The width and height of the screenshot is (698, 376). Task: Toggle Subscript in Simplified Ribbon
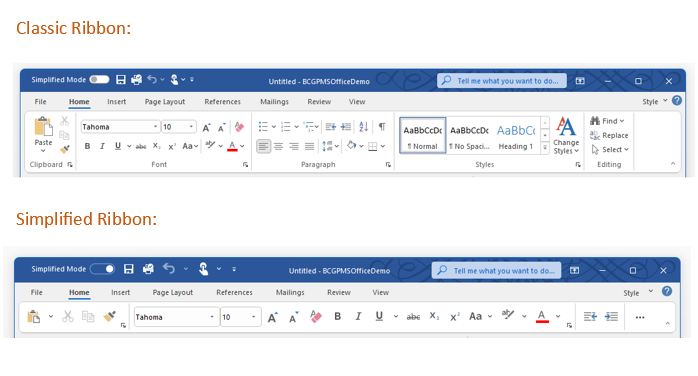[434, 316]
